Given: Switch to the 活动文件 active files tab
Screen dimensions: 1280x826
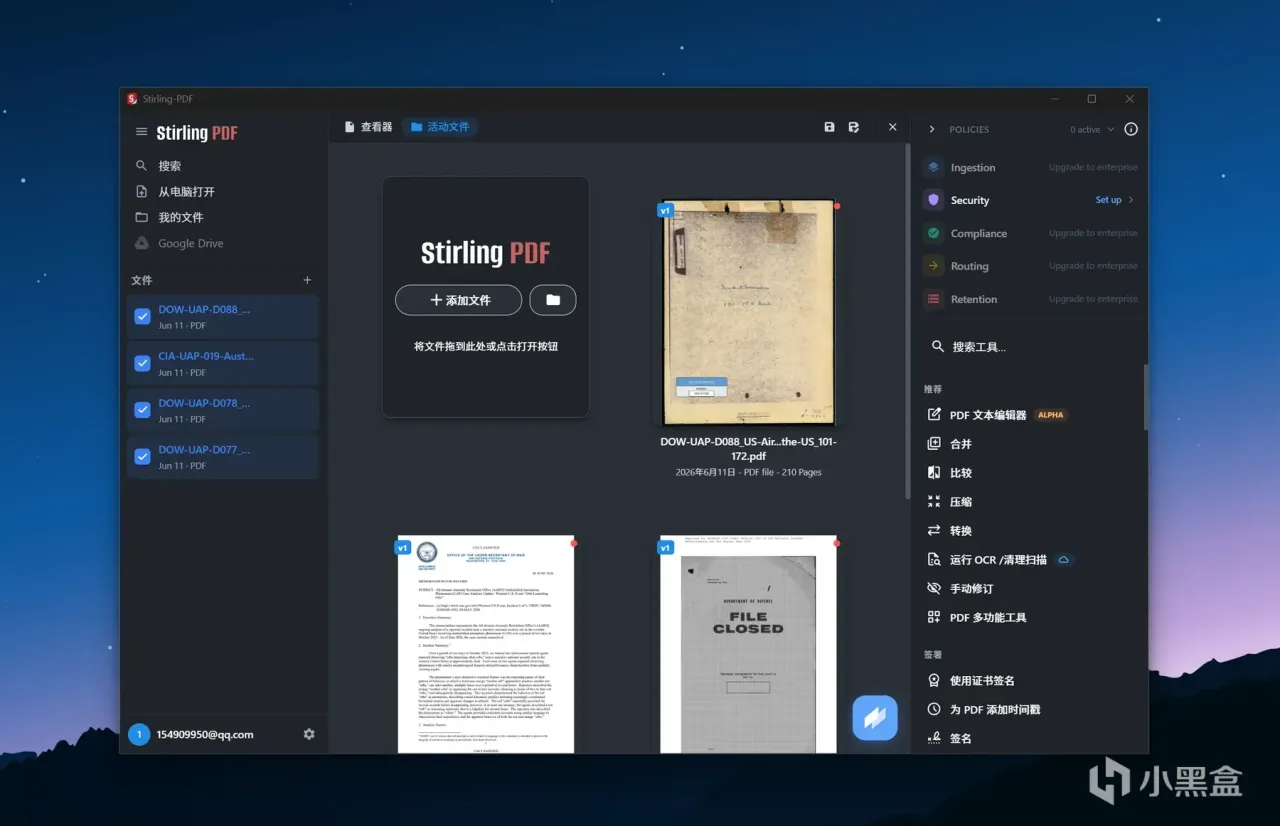Looking at the screenshot, I should click(x=440, y=127).
